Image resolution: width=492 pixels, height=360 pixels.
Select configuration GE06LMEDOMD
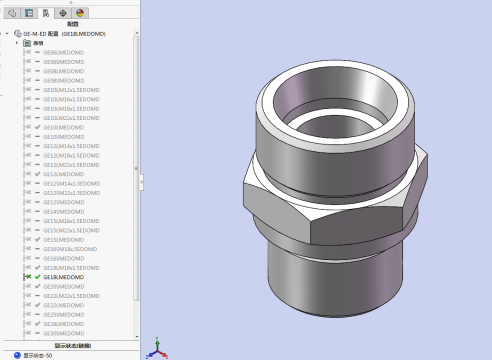pos(63,53)
